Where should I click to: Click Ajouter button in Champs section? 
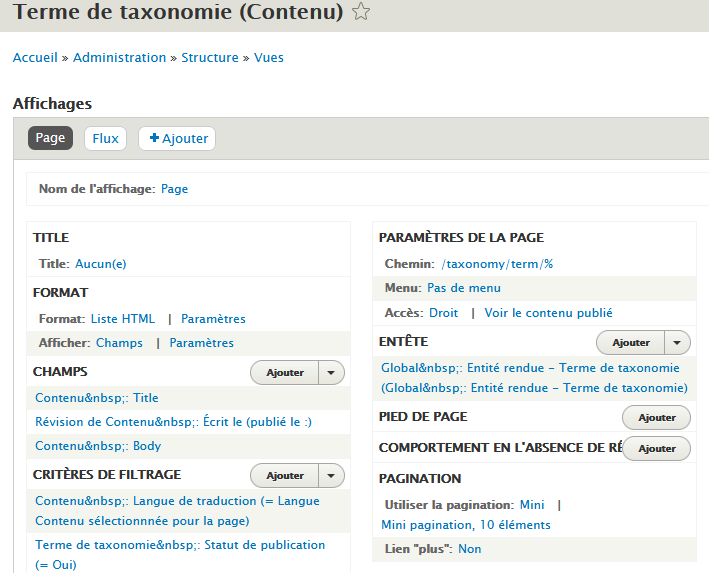click(x=285, y=372)
